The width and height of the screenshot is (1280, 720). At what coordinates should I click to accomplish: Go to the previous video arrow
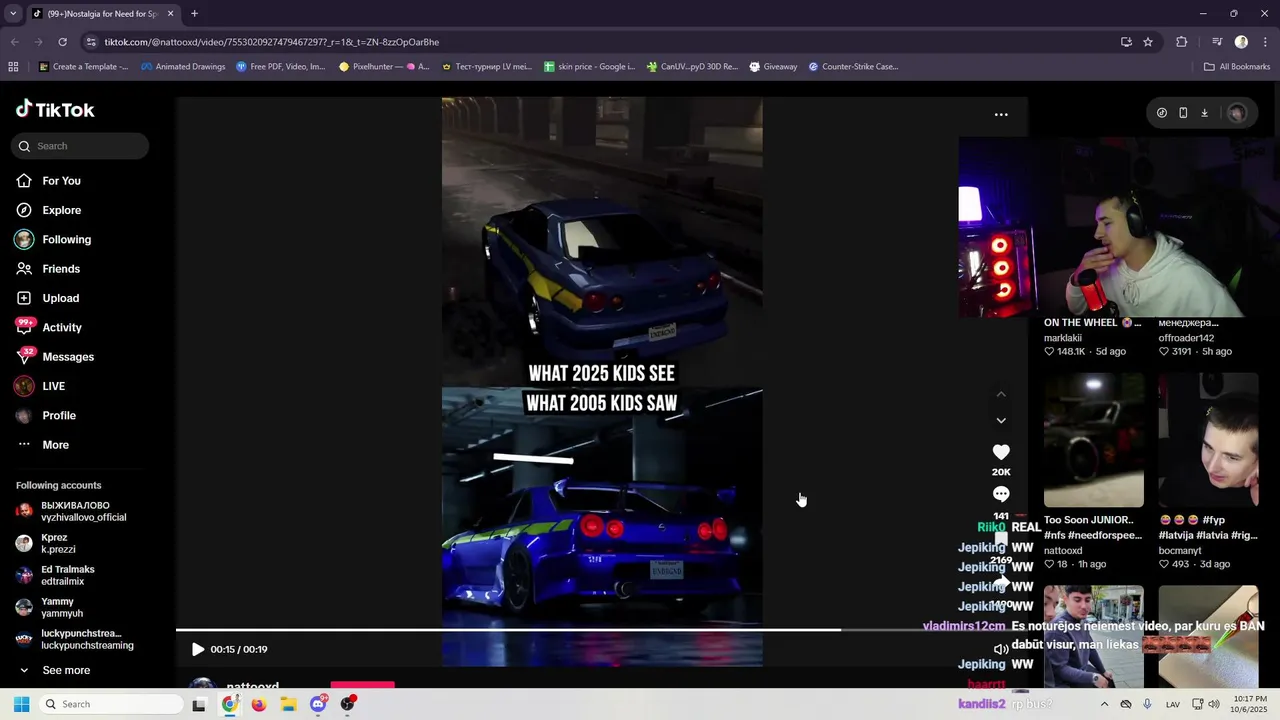[x=1001, y=394]
